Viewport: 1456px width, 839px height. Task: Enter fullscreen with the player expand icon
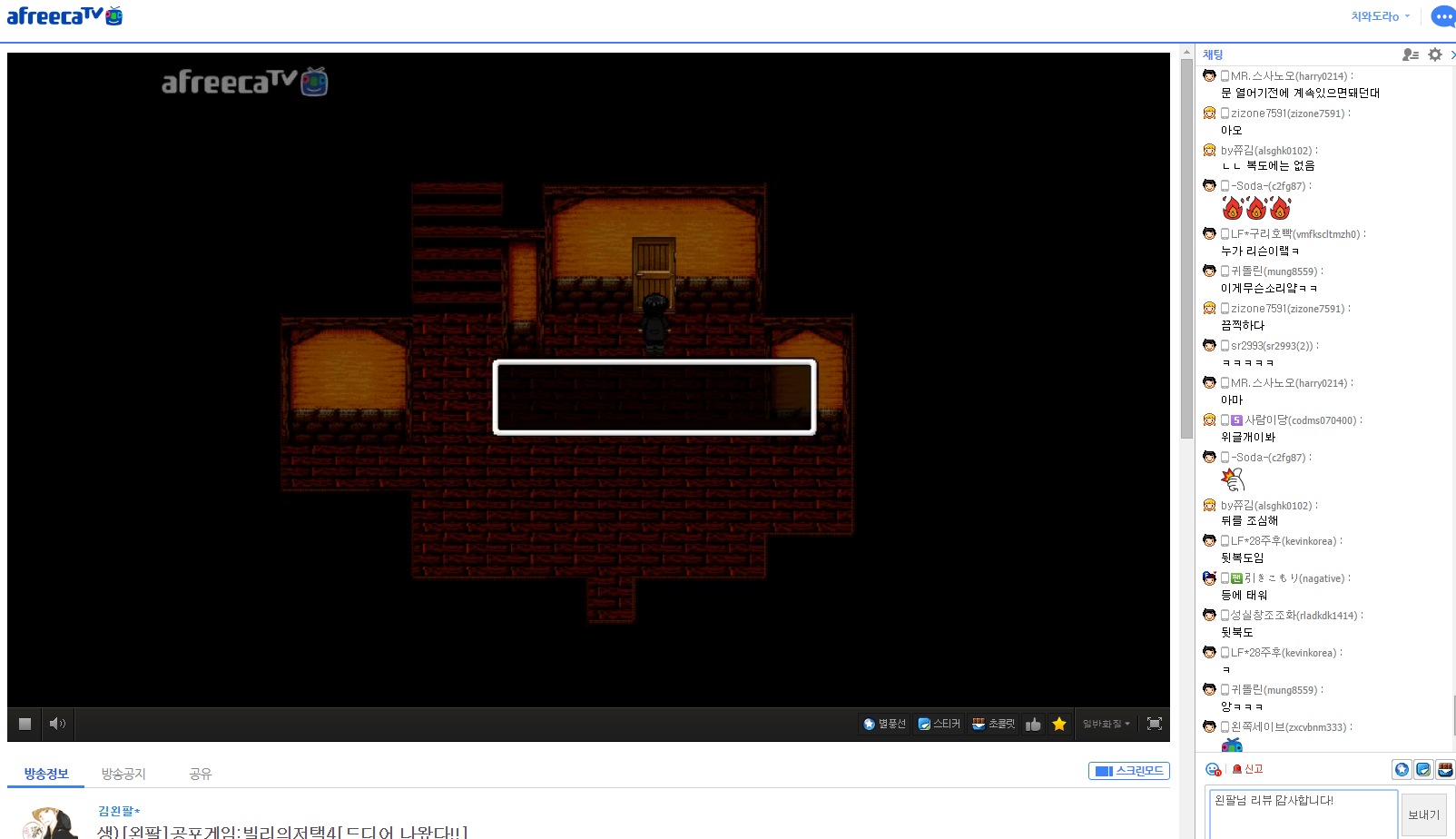point(1155,724)
